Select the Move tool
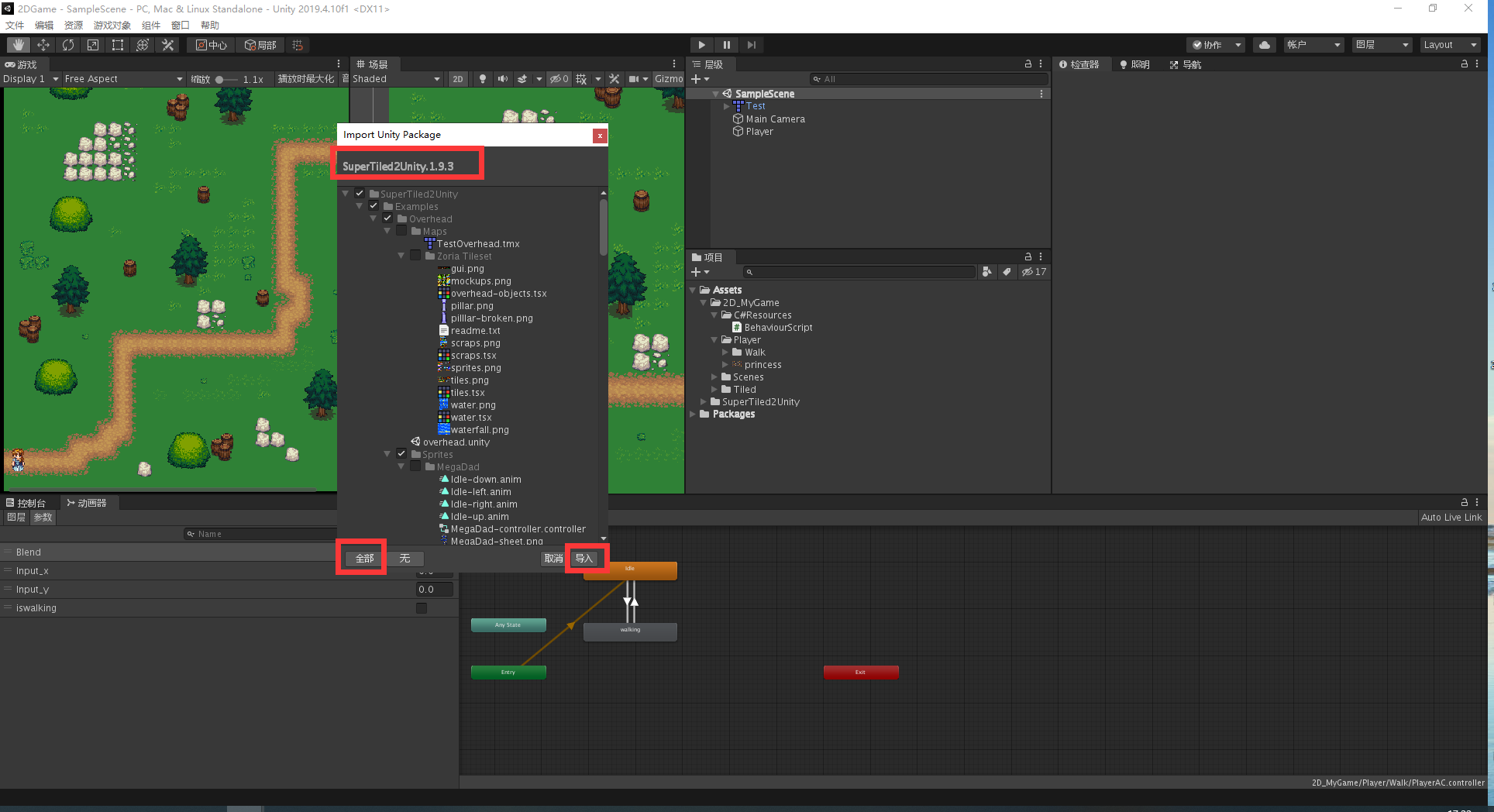The width and height of the screenshot is (1494, 812). point(43,44)
